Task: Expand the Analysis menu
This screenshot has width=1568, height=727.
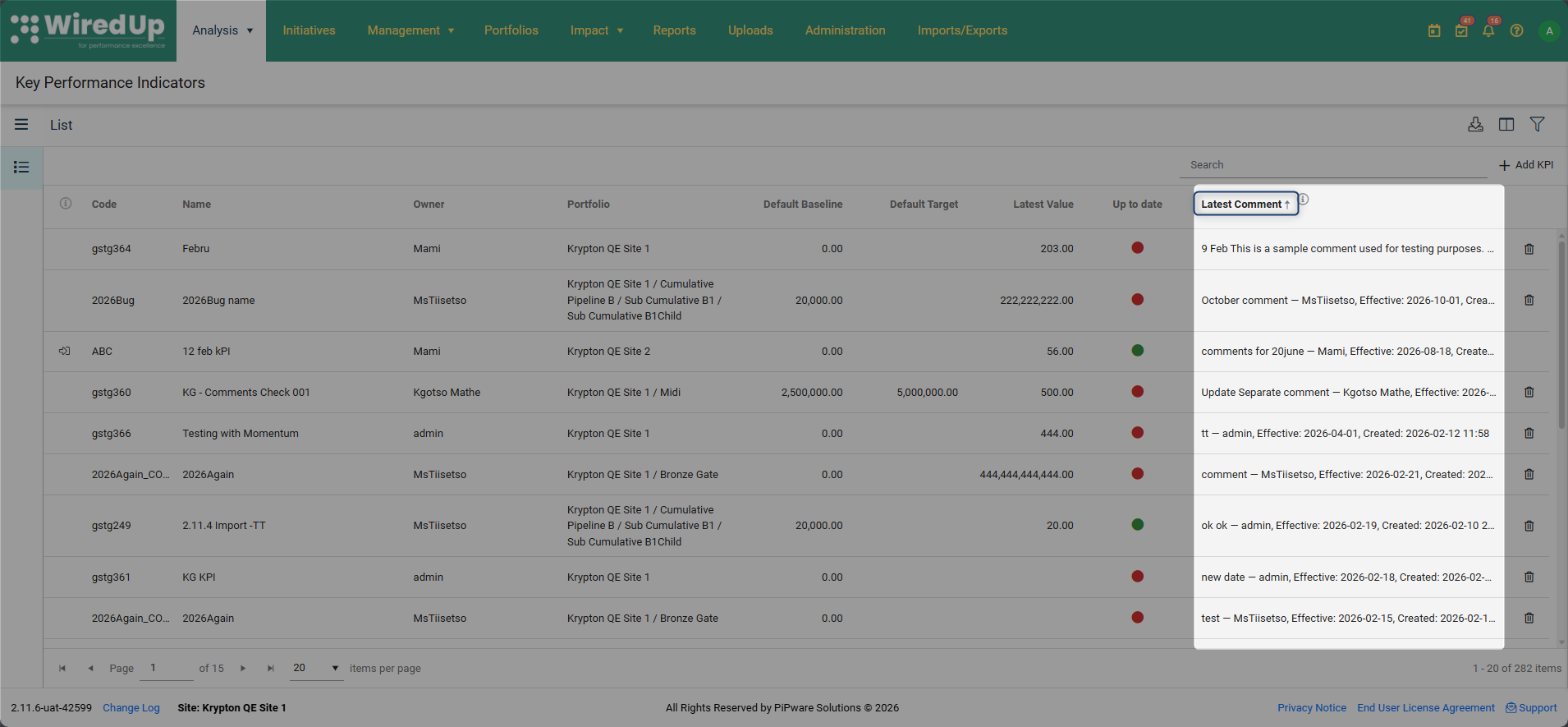Action: tap(222, 30)
